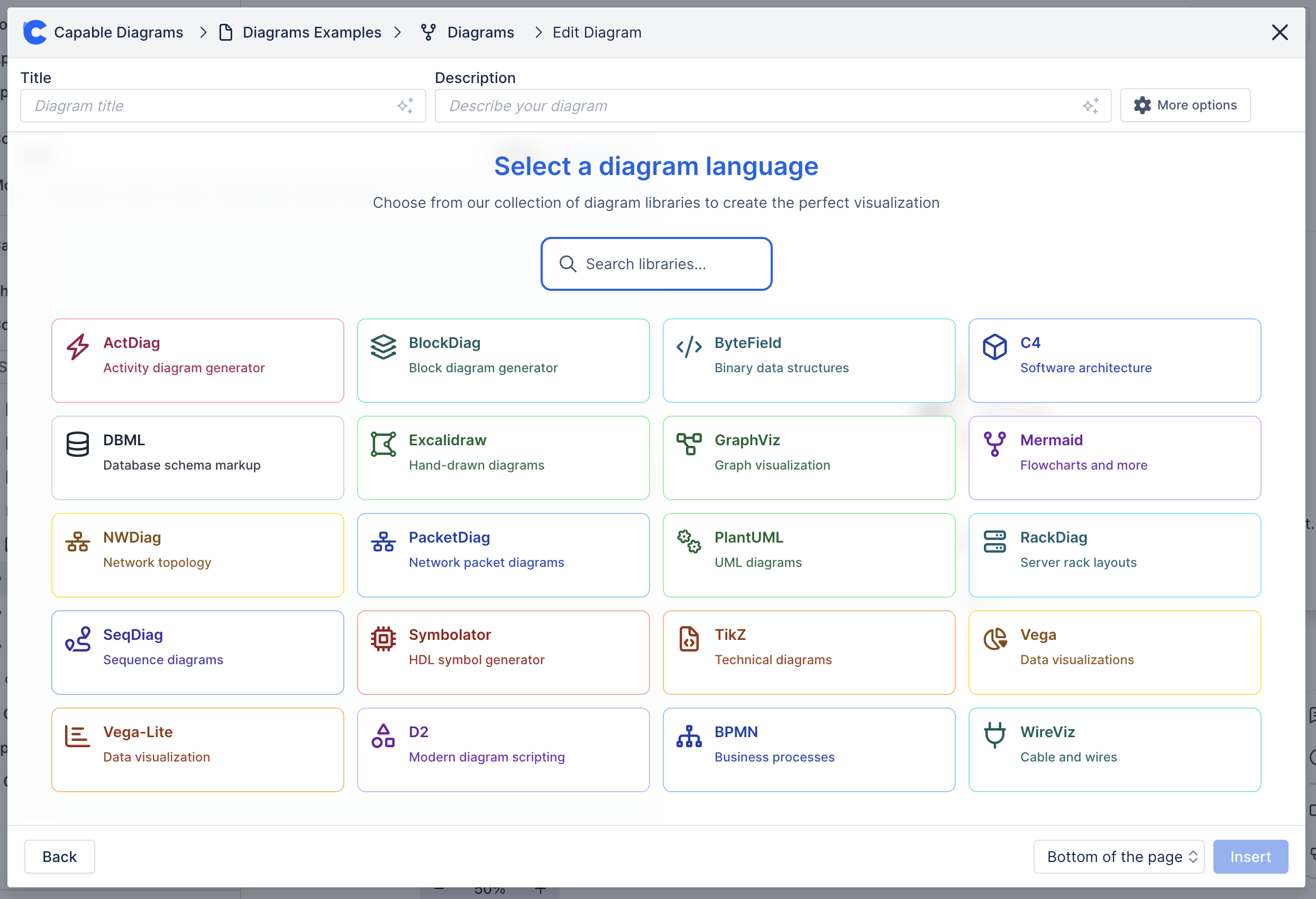The image size is (1316, 899).
Task: Focus the Search libraries field
Action: pos(656,264)
